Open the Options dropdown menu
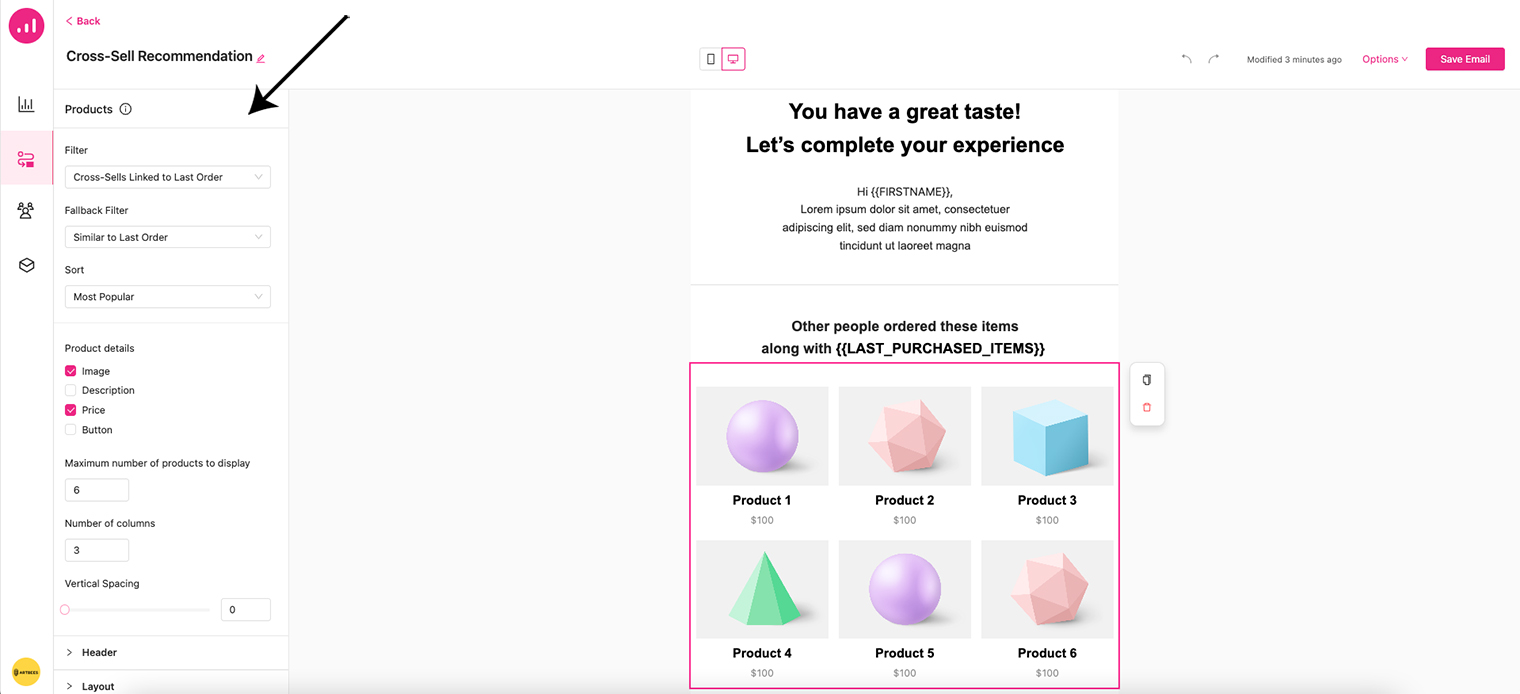The height and width of the screenshot is (694, 1520). pyautogui.click(x=1385, y=59)
